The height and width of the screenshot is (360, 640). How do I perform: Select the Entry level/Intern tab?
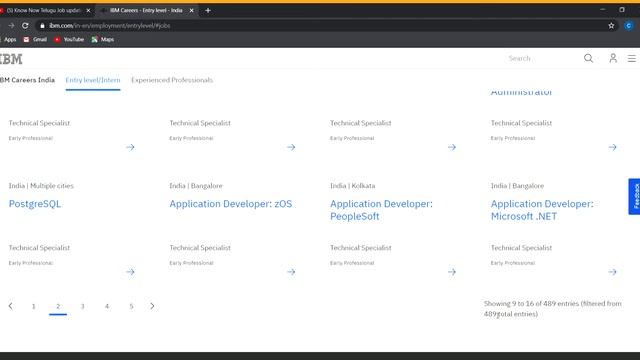click(93, 80)
